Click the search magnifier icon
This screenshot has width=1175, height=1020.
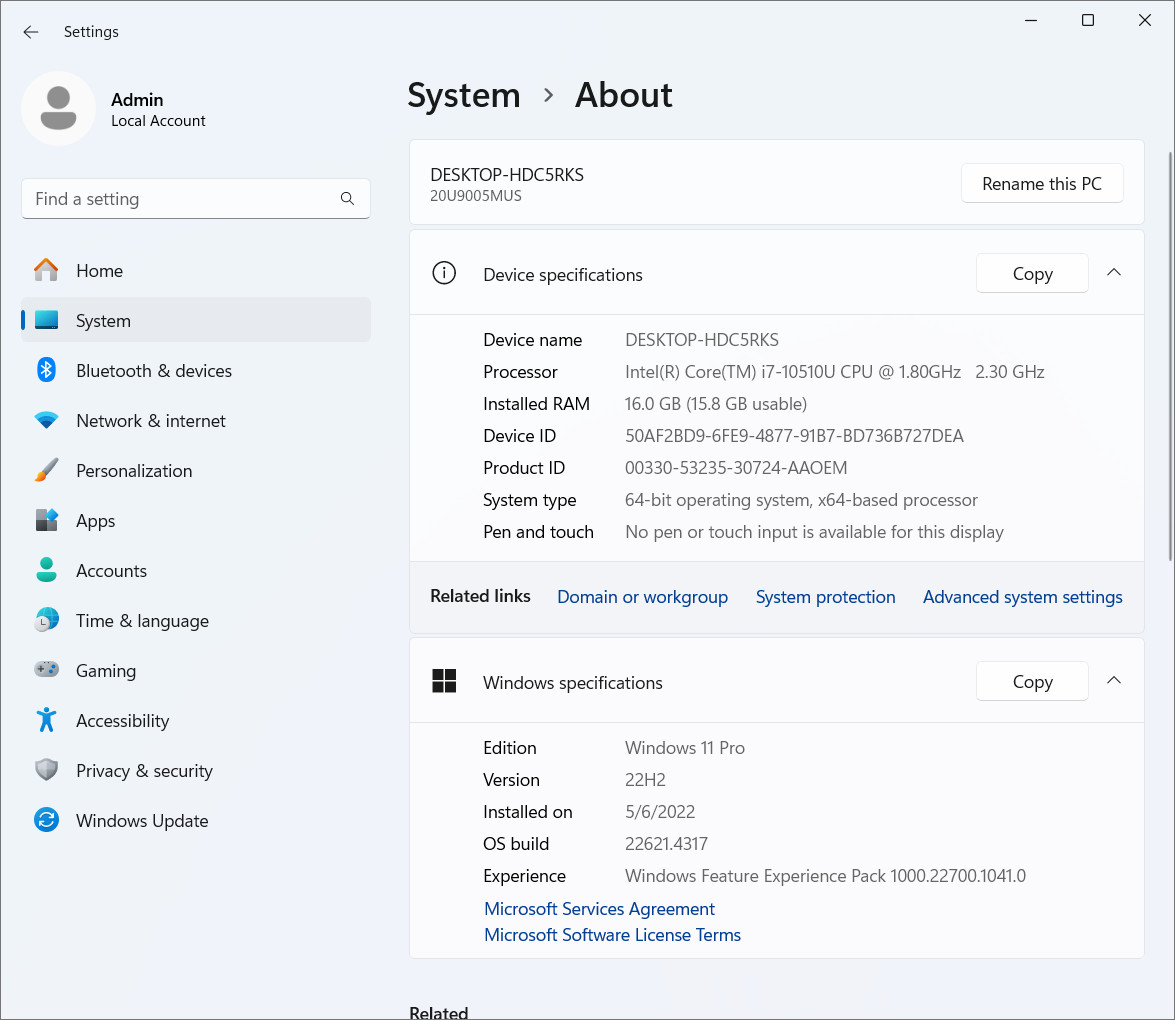(347, 199)
